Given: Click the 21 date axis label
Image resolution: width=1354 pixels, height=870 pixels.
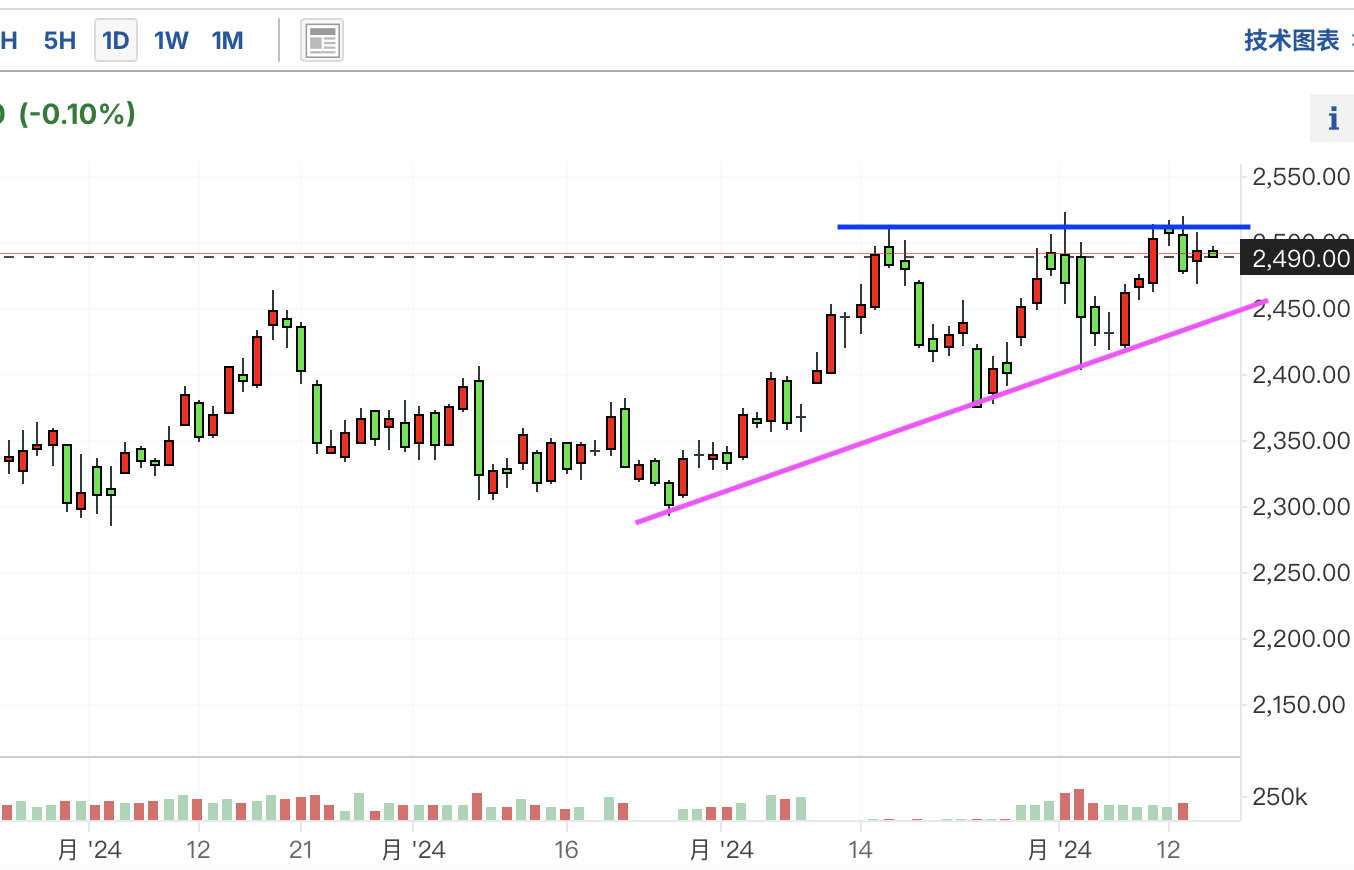Looking at the screenshot, I should [x=300, y=850].
